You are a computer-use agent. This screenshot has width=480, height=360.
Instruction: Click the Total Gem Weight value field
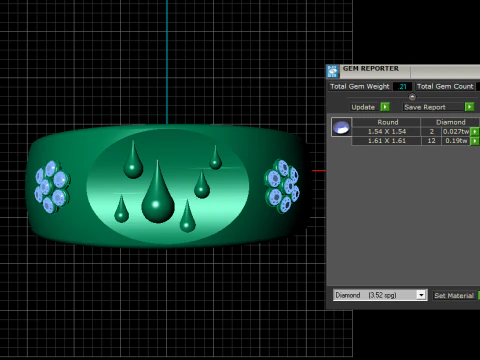click(x=402, y=87)
